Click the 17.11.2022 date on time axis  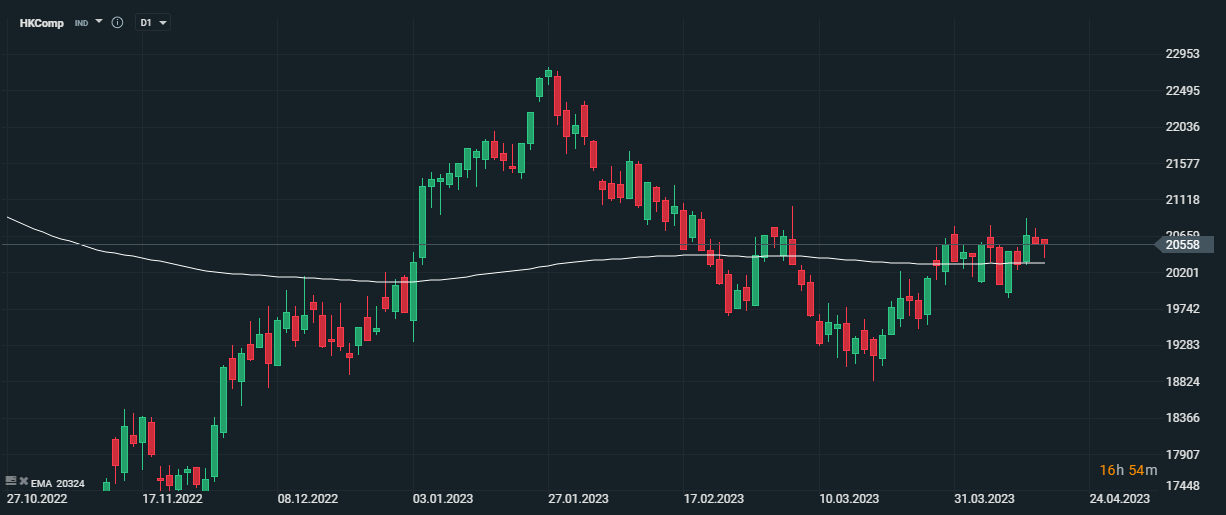tap(172, 498)
